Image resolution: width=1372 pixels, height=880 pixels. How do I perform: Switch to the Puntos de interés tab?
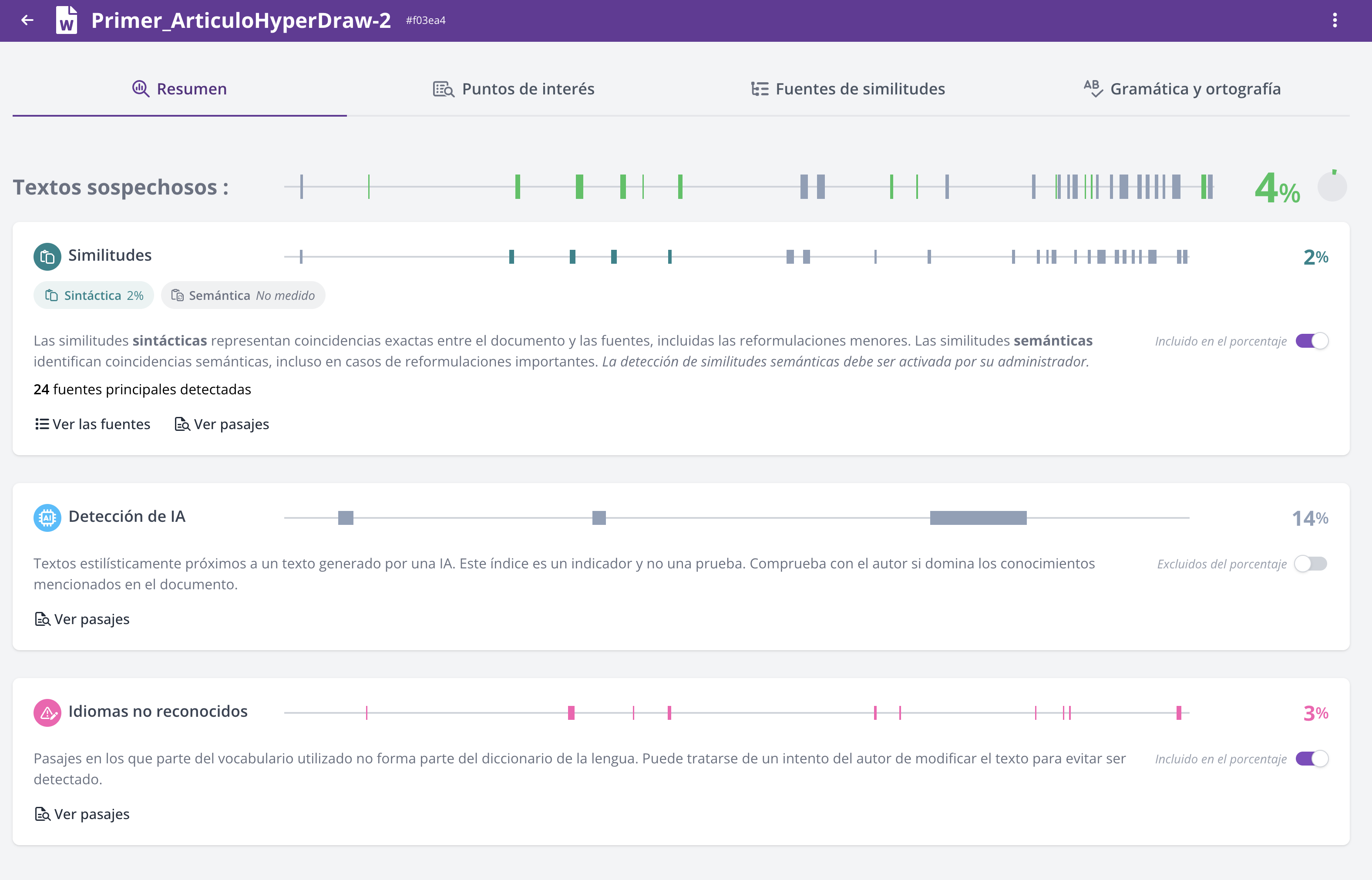(513, 89)
